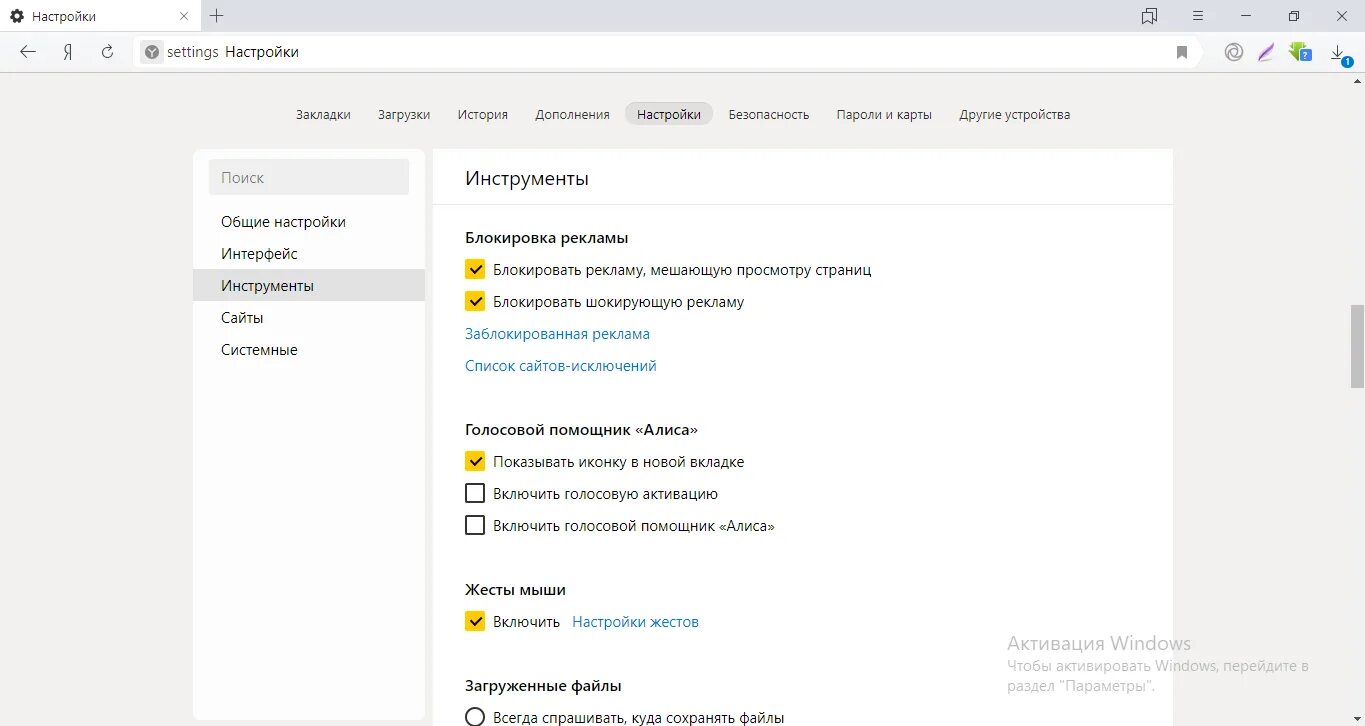The height and width of the screenshot is (726, 1365).
Task: Enable Включить голосовую активацию checkbox
Action: [x=475, y=494]
